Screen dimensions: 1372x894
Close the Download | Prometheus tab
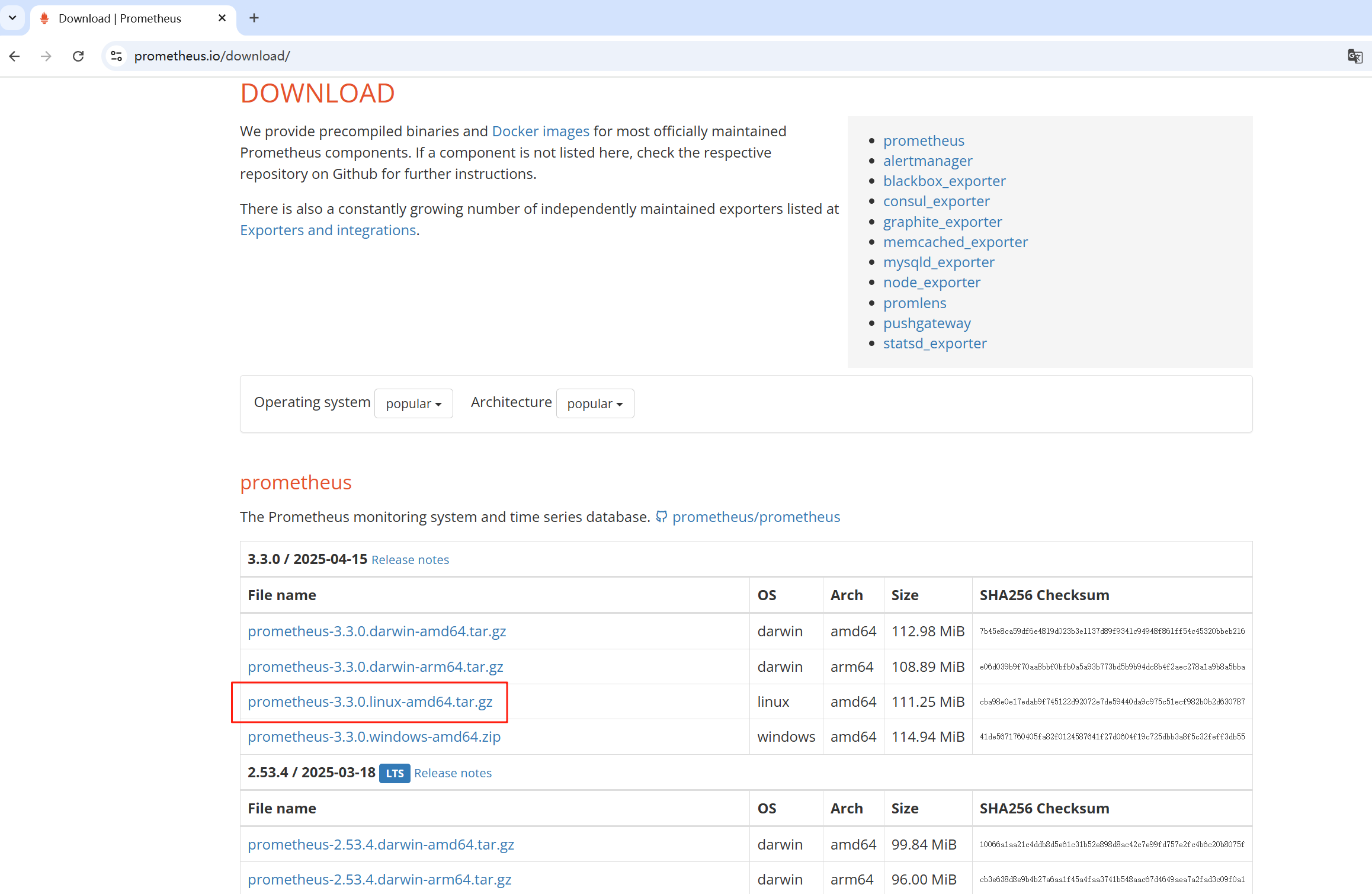pos(222,18)
